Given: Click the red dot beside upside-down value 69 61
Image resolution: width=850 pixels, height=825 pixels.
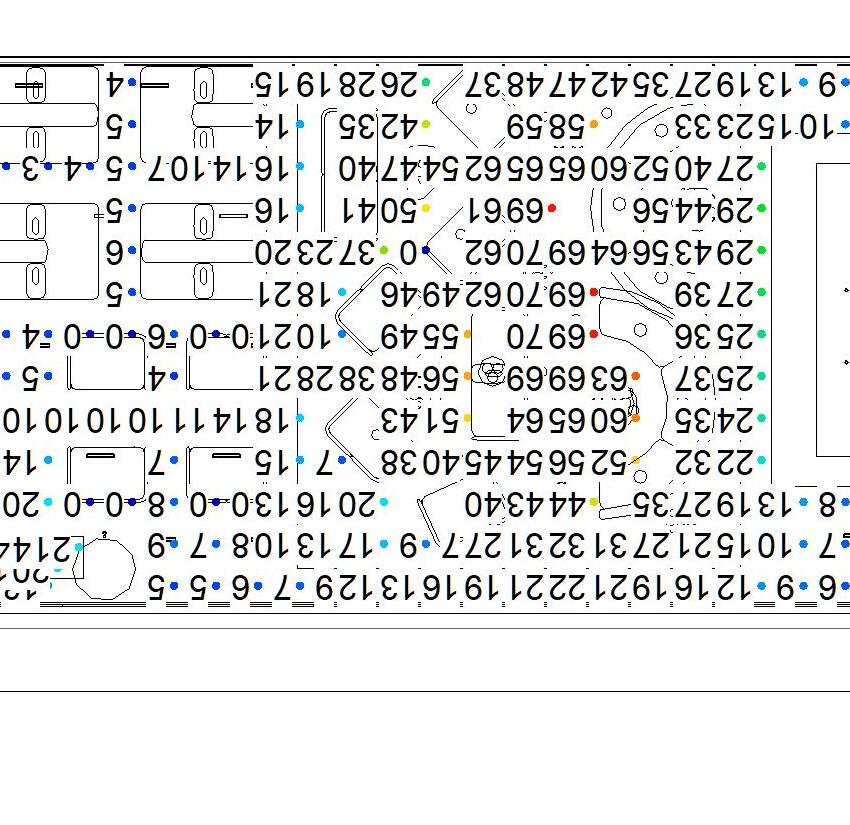Looking at the screenshot, I should click(x=552, y=208).
